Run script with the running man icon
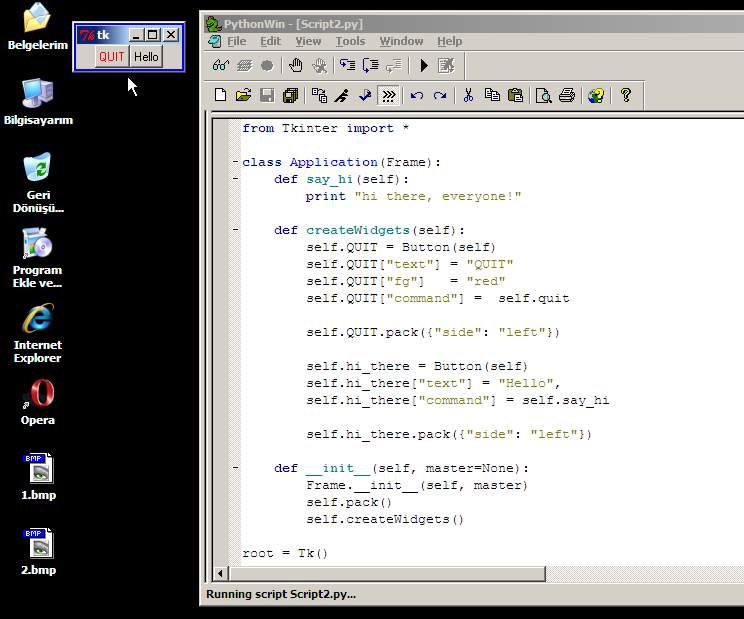The width and height of the screenshot is (744, 619). tap(342, 95)
